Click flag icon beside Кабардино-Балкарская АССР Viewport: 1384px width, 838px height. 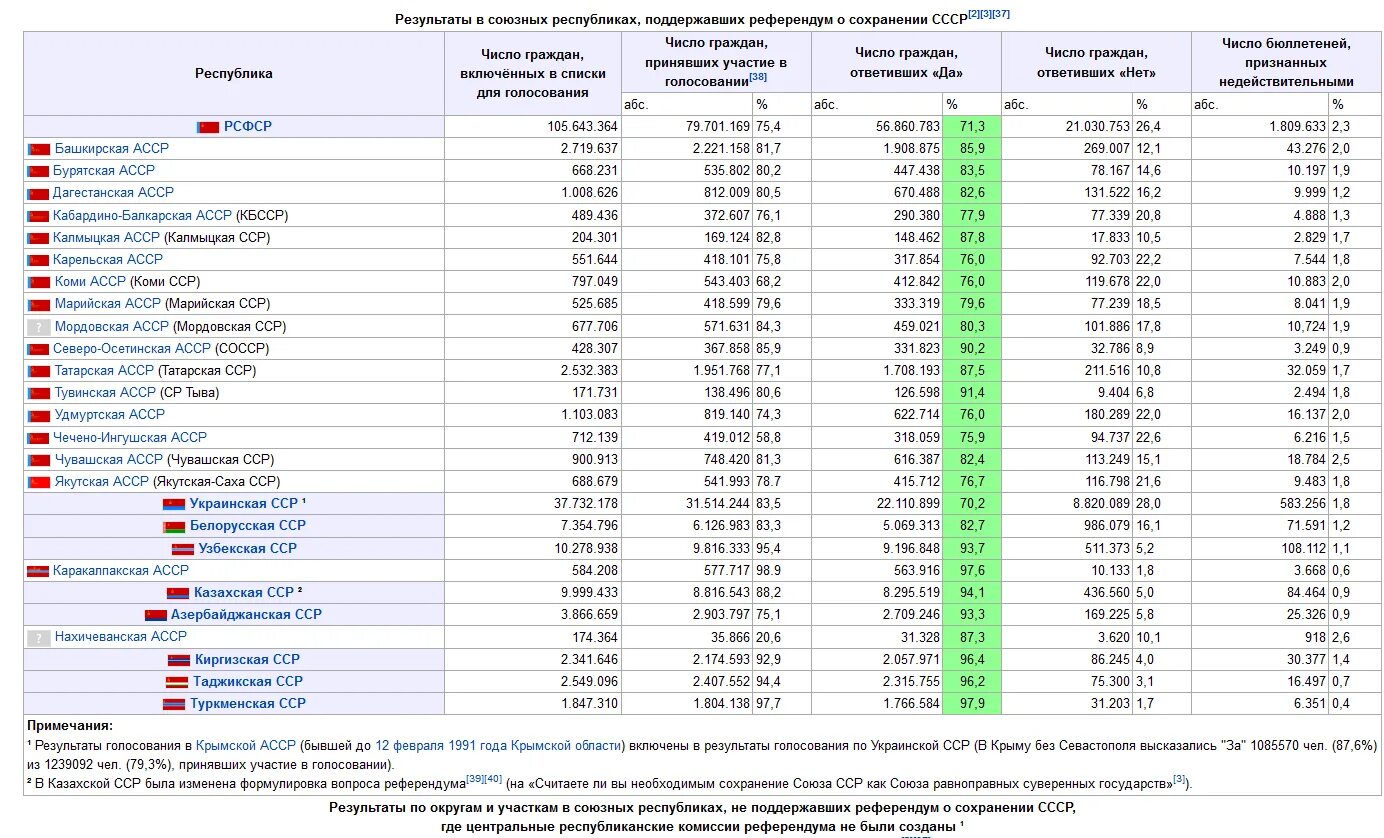pyautogui.click(x=39, y=216)
